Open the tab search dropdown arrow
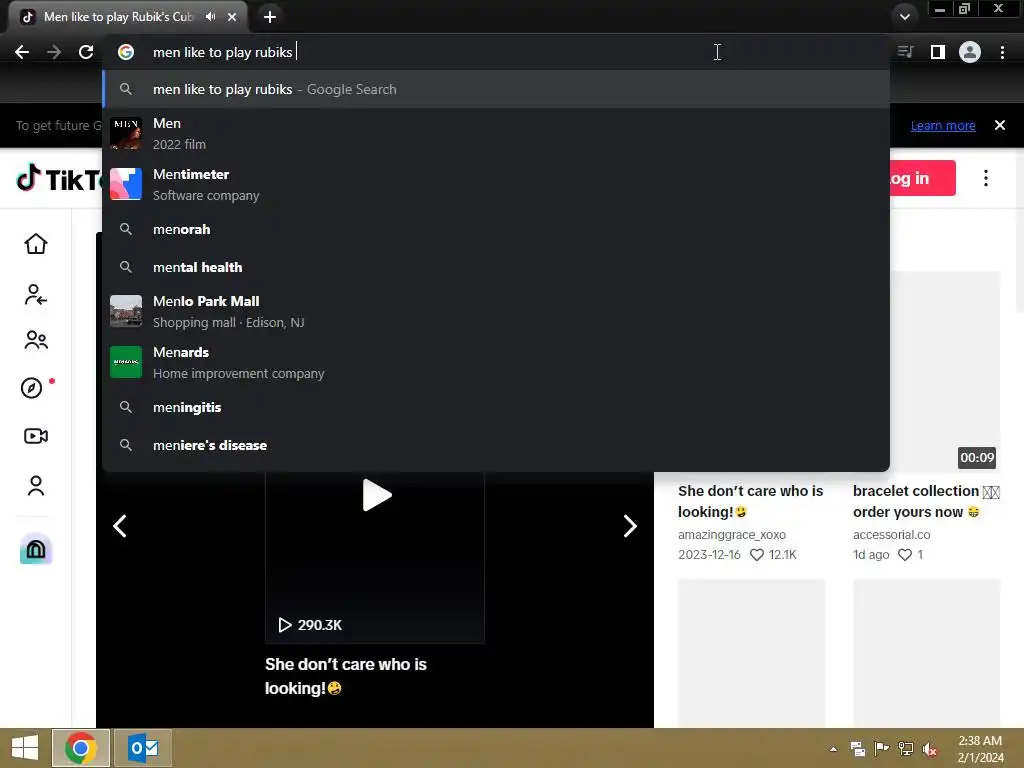The height and width of the screenshot is (768, 1024). pyautogui.click(x=904, y=17)
